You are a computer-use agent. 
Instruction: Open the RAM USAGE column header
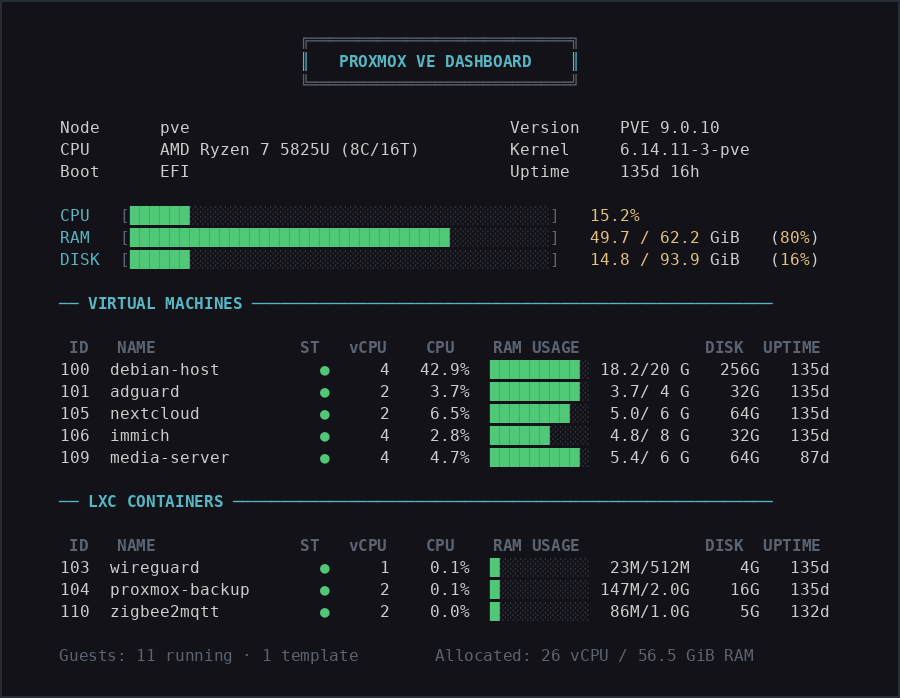tap(535, 347)
